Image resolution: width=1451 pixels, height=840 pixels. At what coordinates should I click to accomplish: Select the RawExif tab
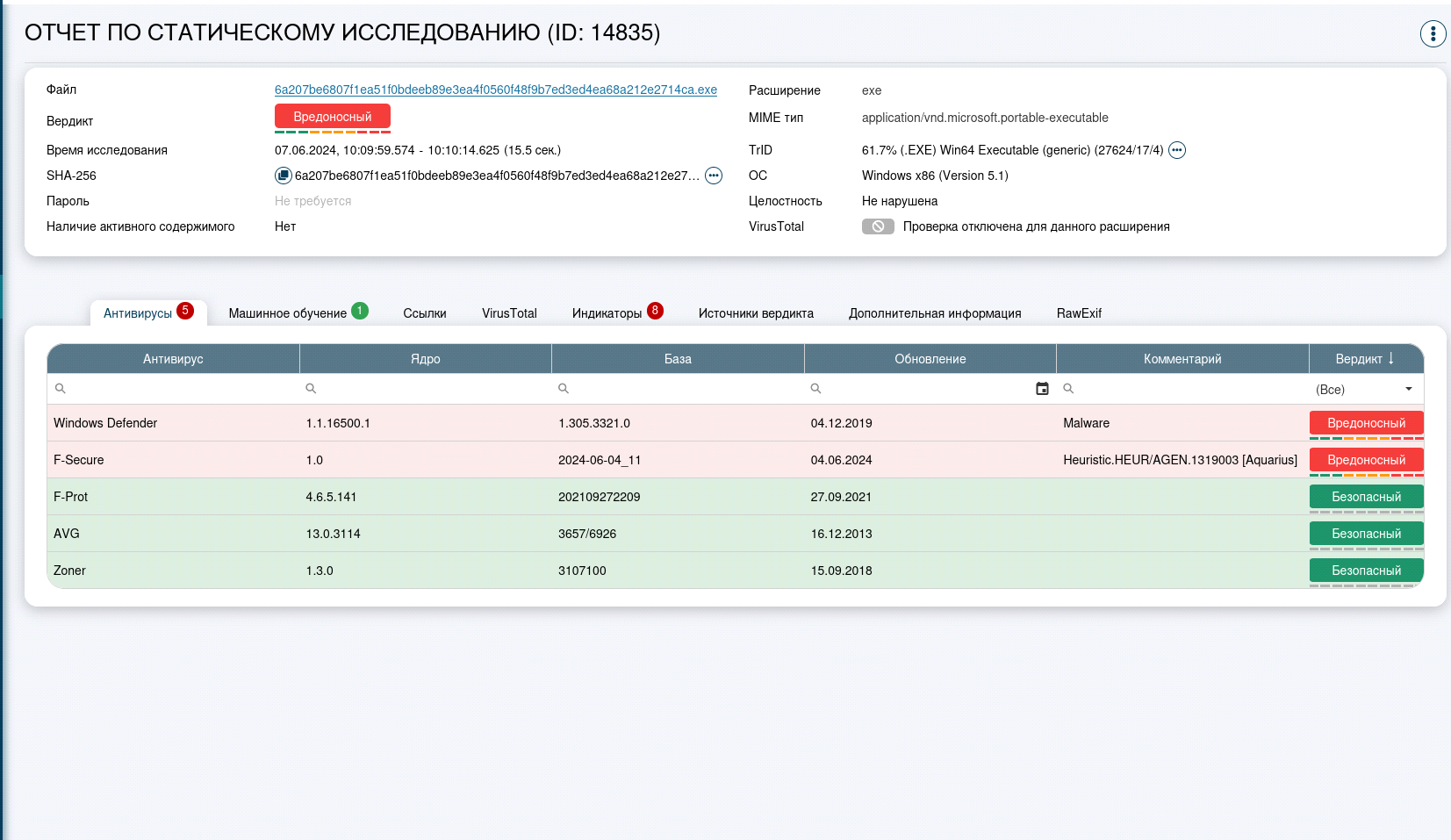point(1079,313)
